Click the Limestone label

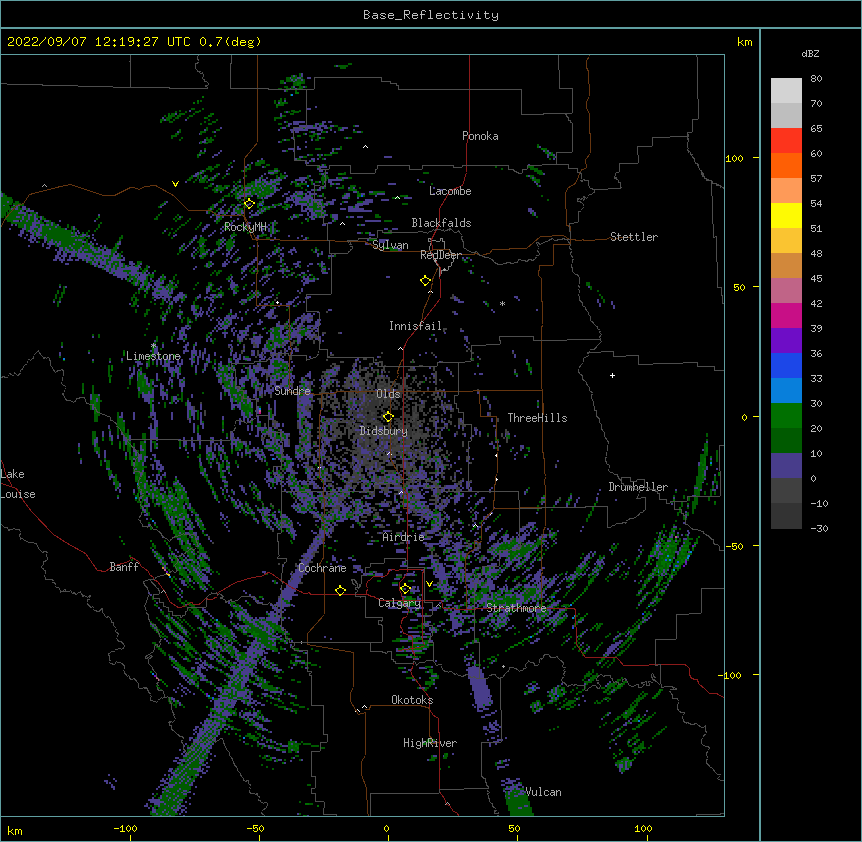coord(153,356)
